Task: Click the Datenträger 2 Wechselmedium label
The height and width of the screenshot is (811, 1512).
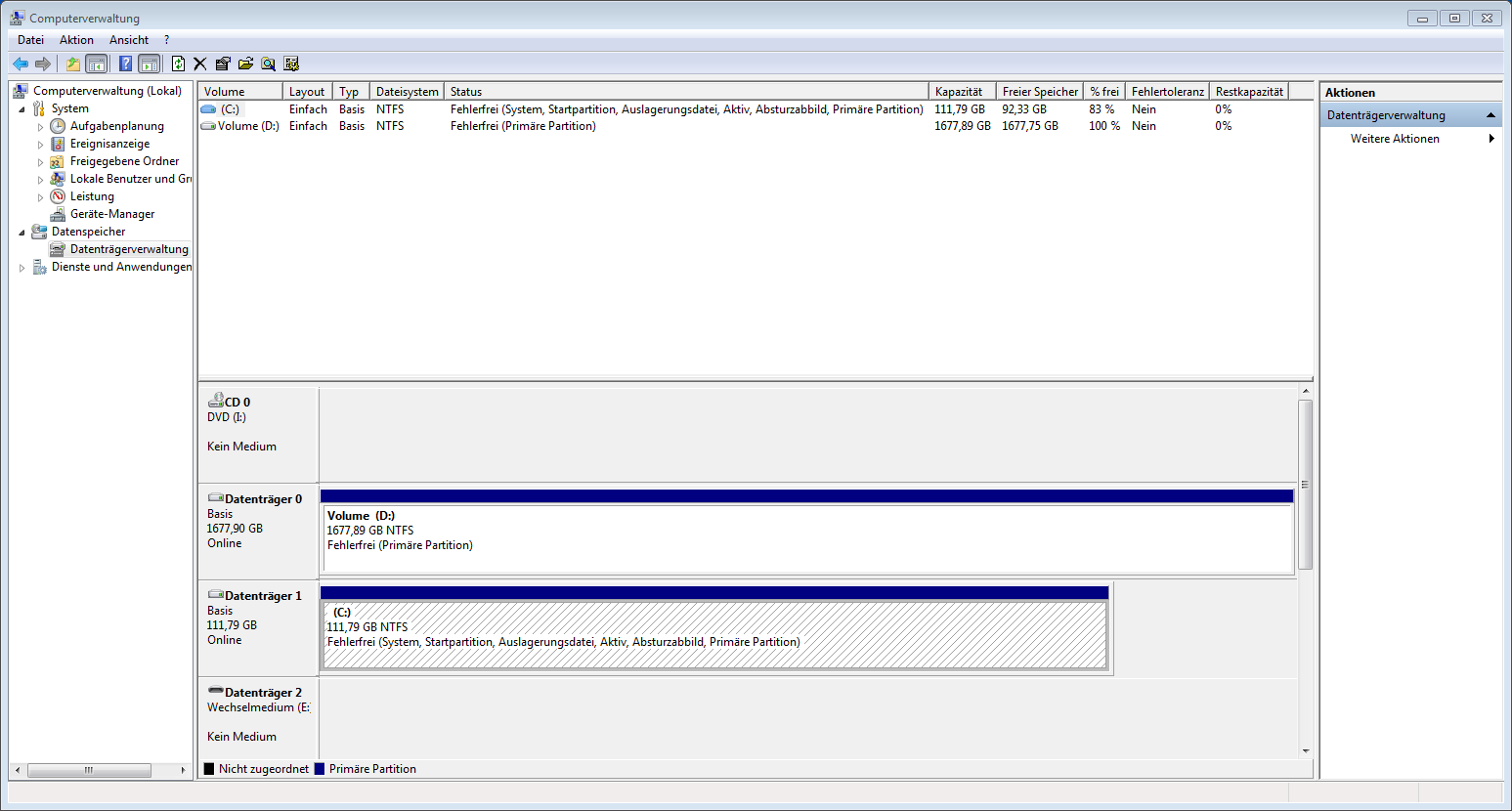Action: click(x=258, y=719)
